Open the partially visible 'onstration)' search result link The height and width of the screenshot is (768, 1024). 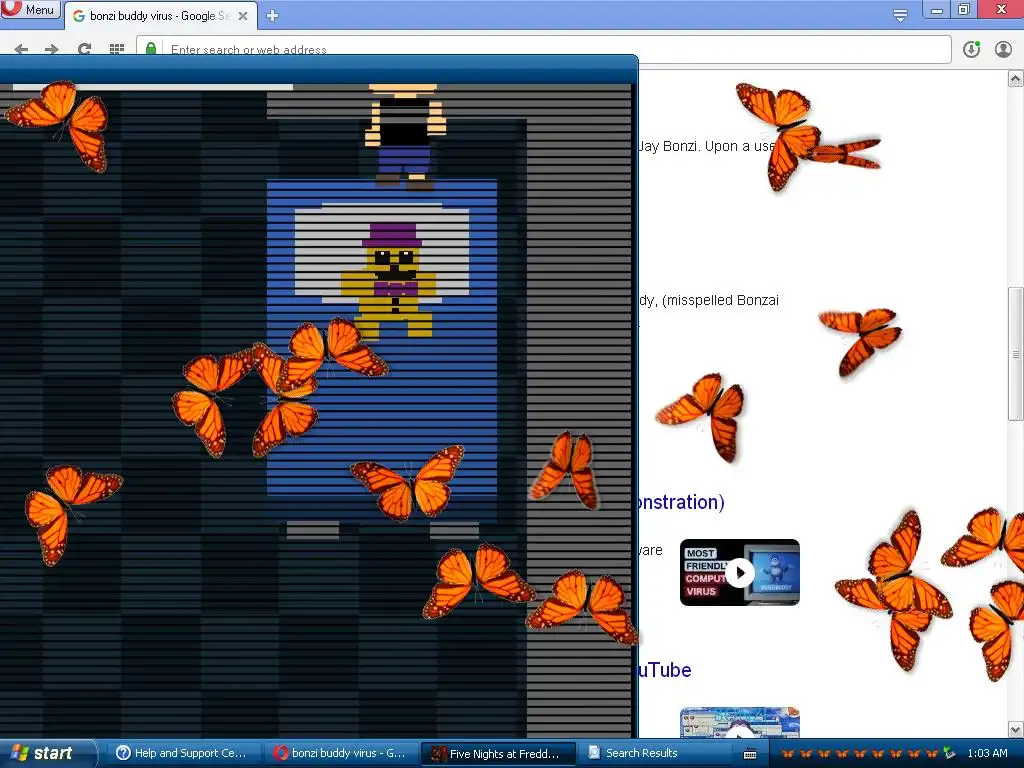click(681, 502)
